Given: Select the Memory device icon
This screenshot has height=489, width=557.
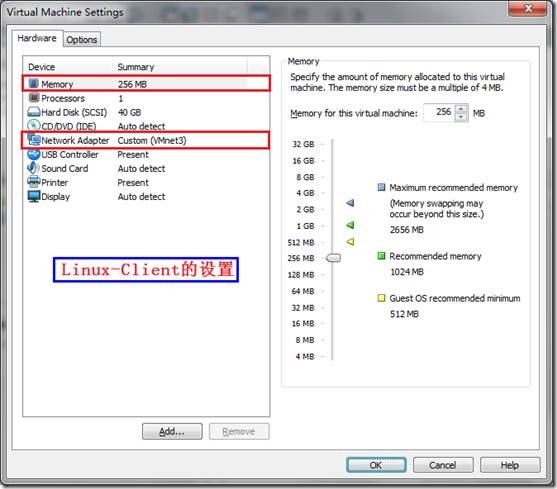Looking at the screenshot, I should click(34, 84).
